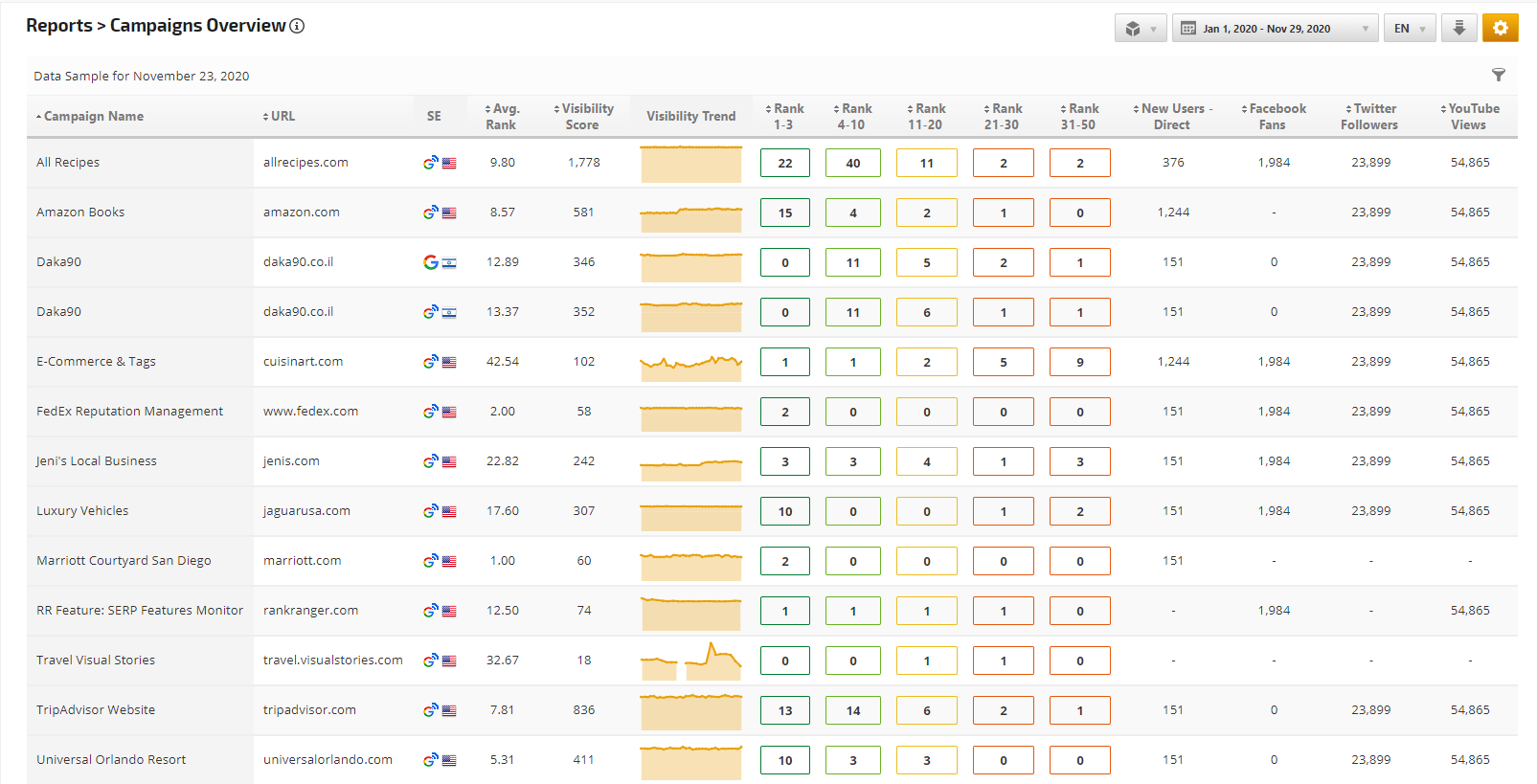Click visibility trend chart for Travel Visual Stories
Screen dimensions: 1537x784
[690, 661]
